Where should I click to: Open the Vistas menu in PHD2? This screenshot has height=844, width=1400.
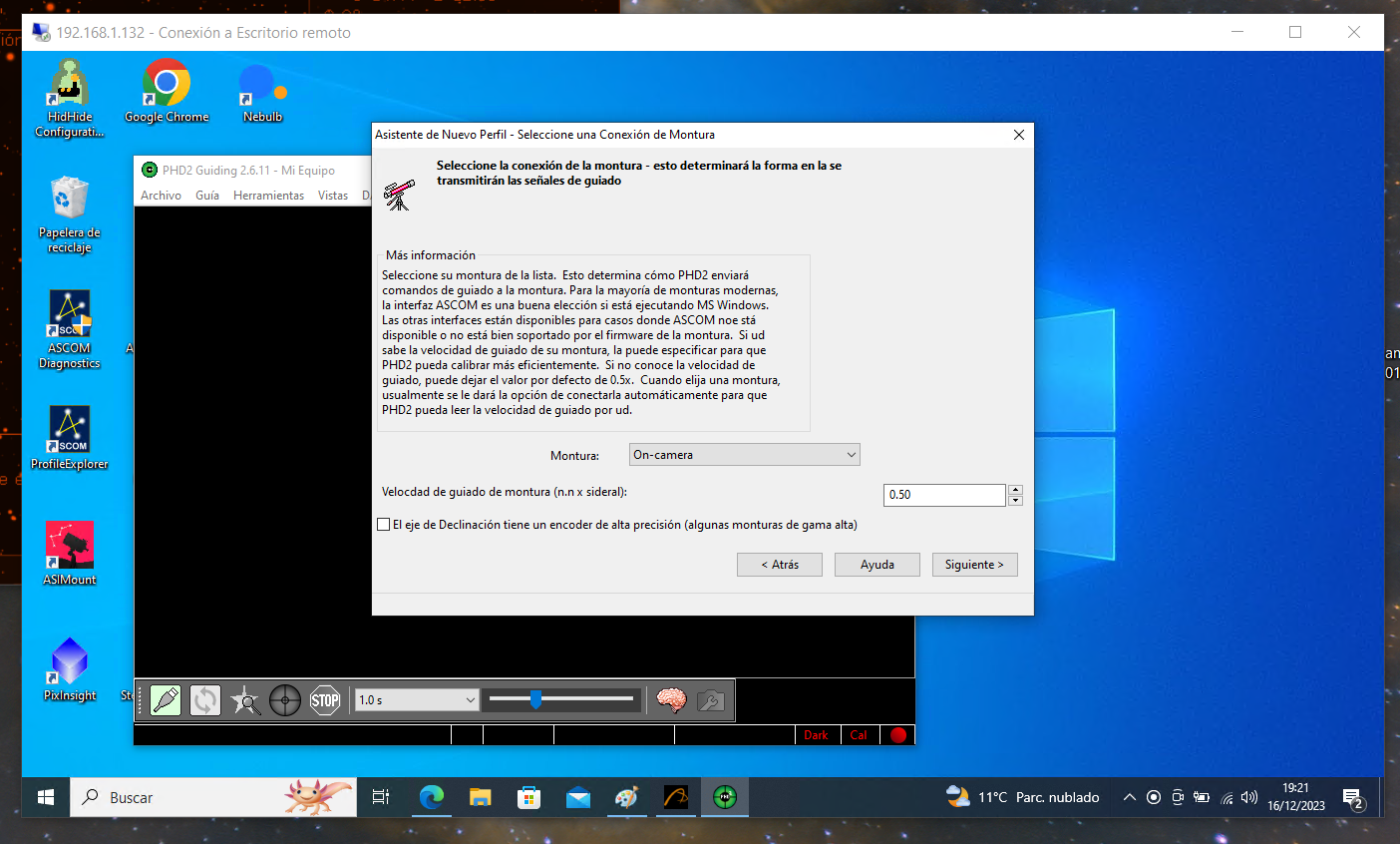coord(333,196)
